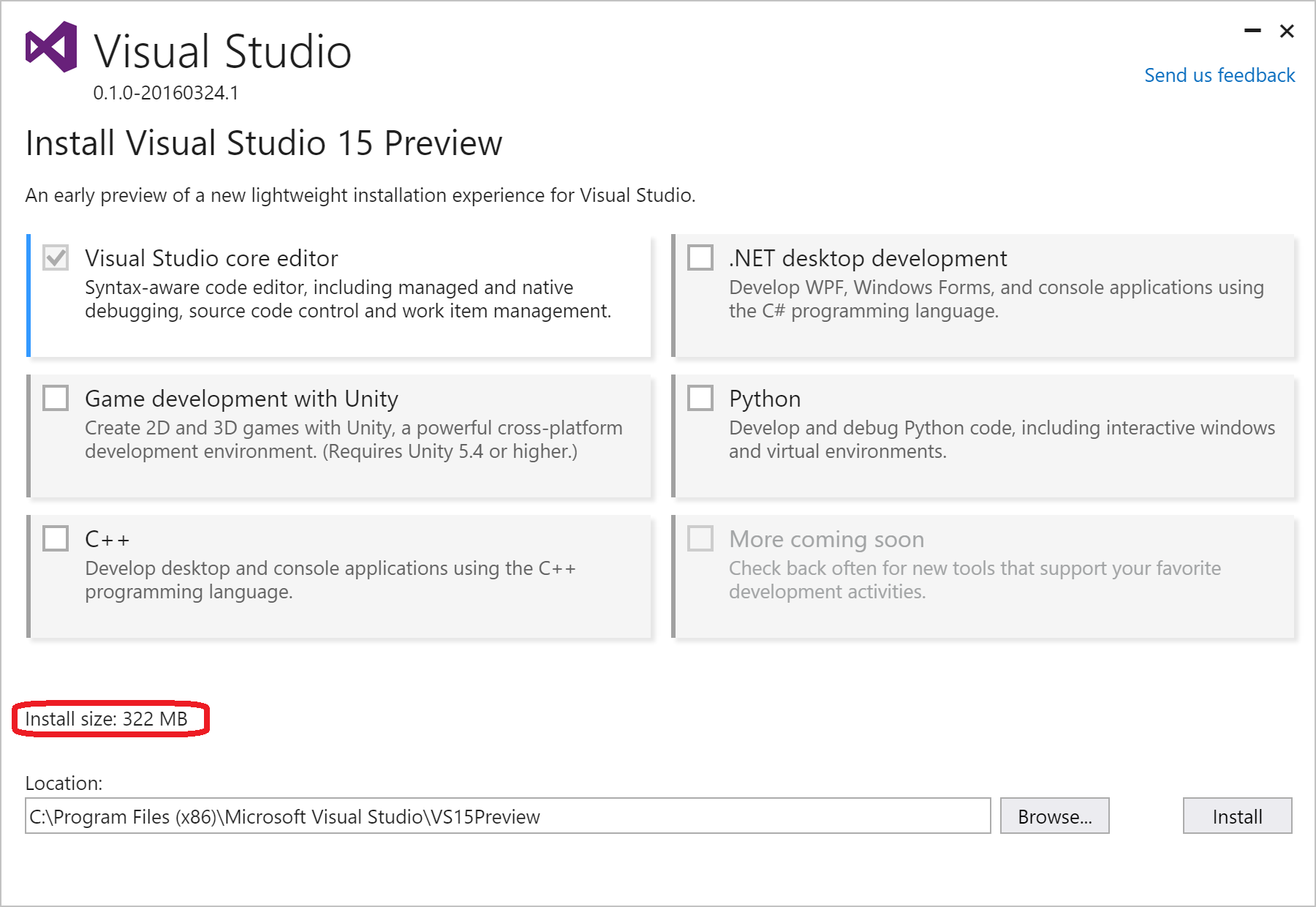
Task: Select the C++ workload checkbox
Action: tap(56, 538)
